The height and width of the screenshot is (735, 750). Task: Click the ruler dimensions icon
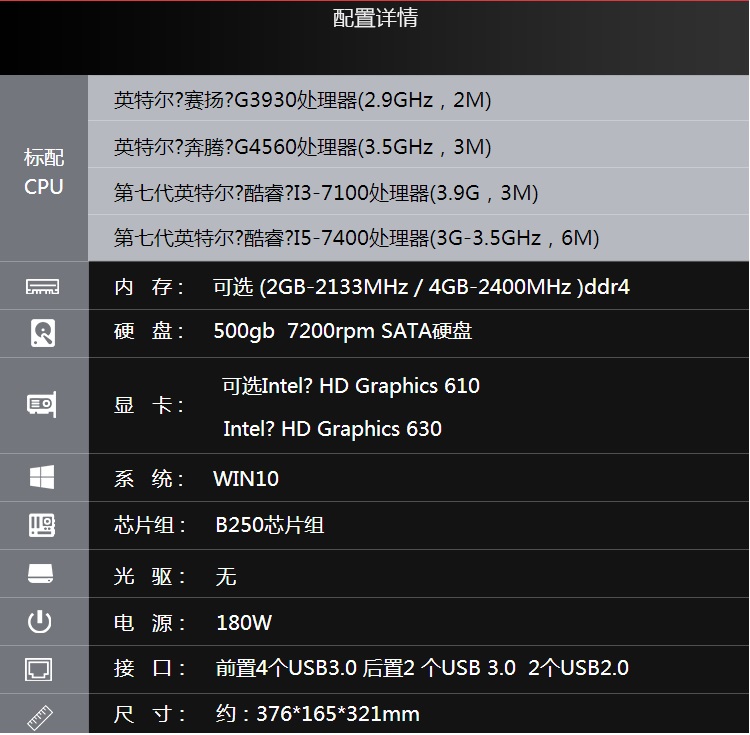(x=40, y=718)
